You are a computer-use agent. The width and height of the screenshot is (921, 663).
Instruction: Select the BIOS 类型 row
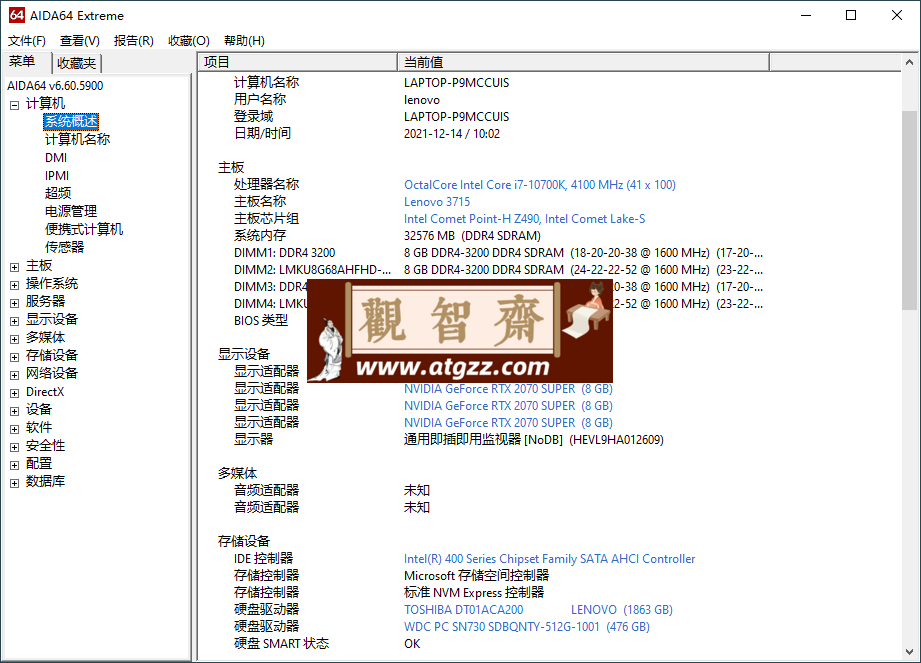tap(261, 321)
